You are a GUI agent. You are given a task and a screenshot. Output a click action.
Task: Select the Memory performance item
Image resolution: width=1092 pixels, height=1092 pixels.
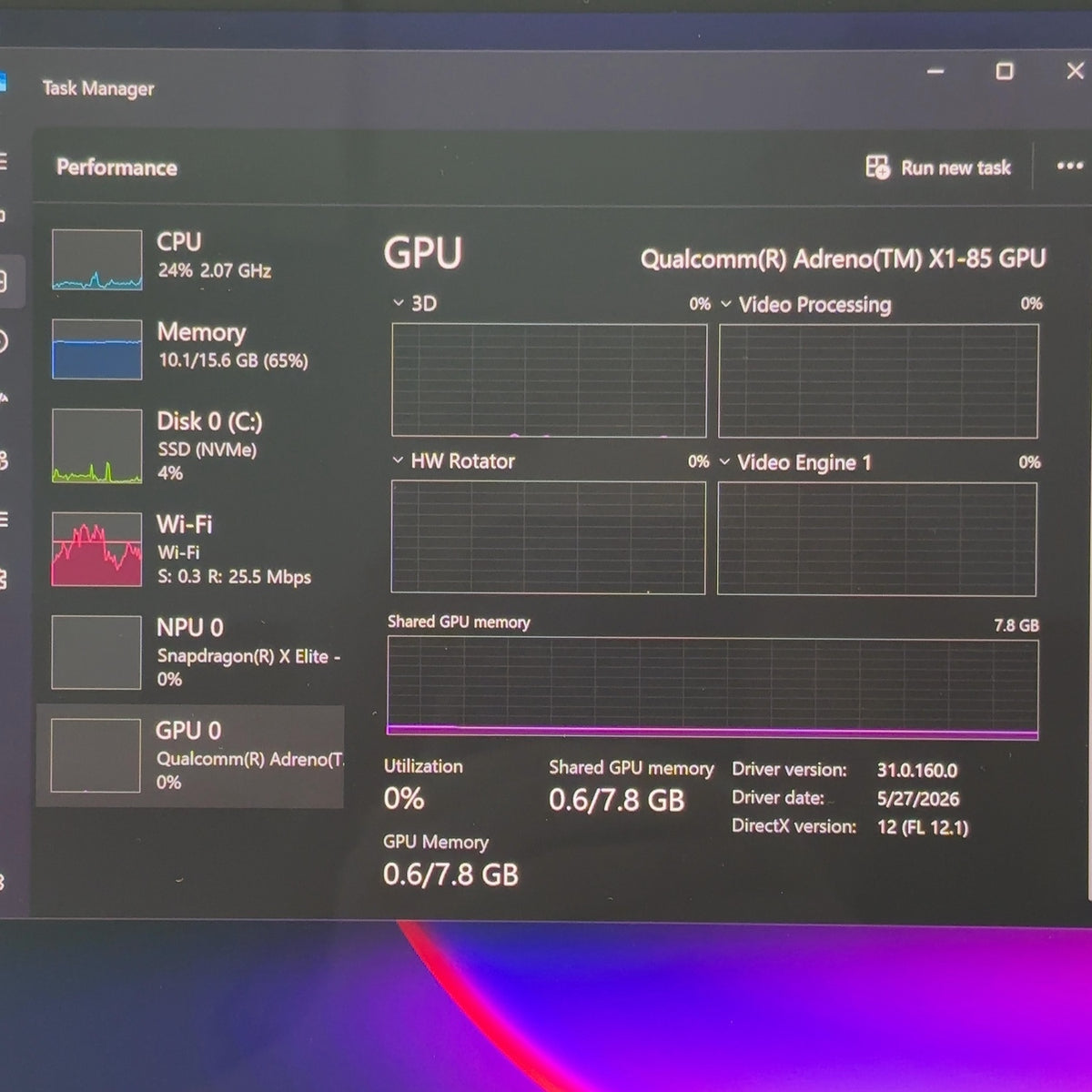(x=191, y=348)
